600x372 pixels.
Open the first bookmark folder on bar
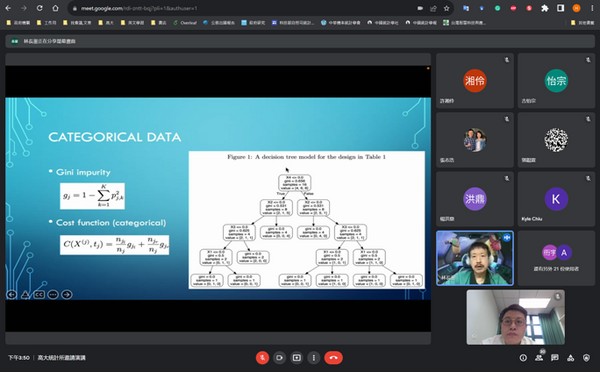[x=18, y=23]
